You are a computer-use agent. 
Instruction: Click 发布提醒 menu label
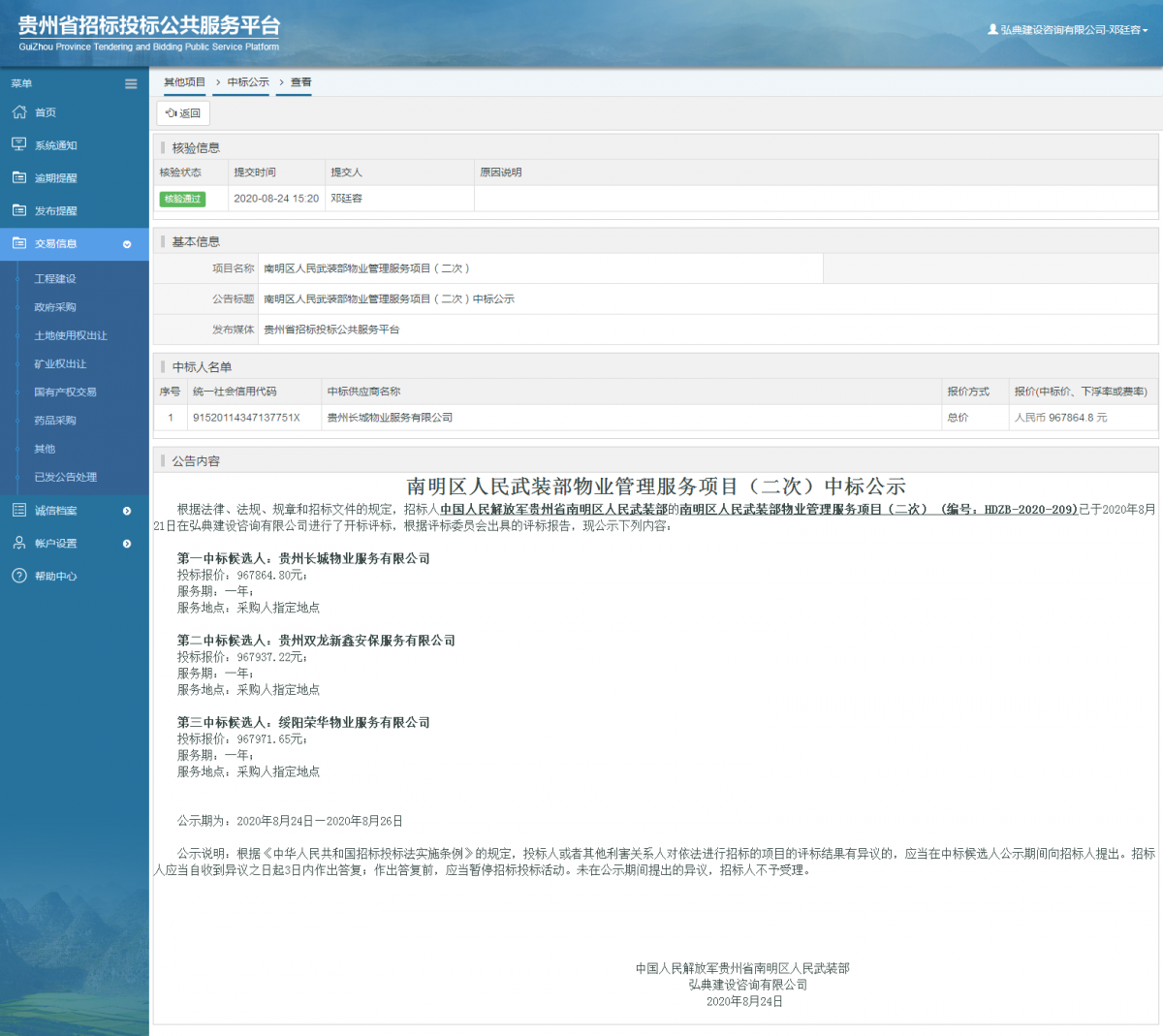pyautogui.click(x=56, y=211)
